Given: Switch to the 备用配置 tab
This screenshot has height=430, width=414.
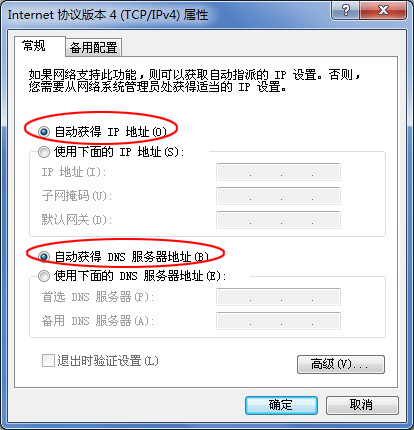Looking at the screenshot, I should pyautogui.click(x=93, y=47).
